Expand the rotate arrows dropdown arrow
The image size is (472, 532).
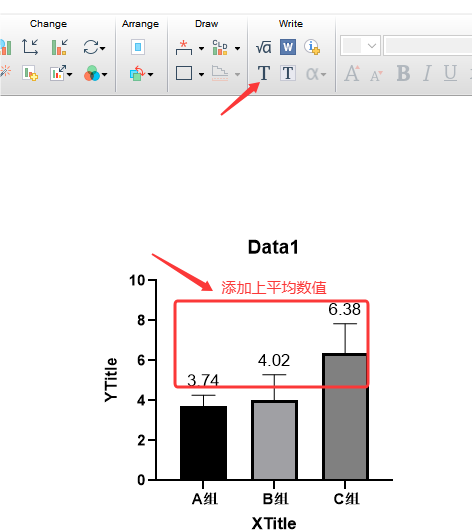[102, 48]
